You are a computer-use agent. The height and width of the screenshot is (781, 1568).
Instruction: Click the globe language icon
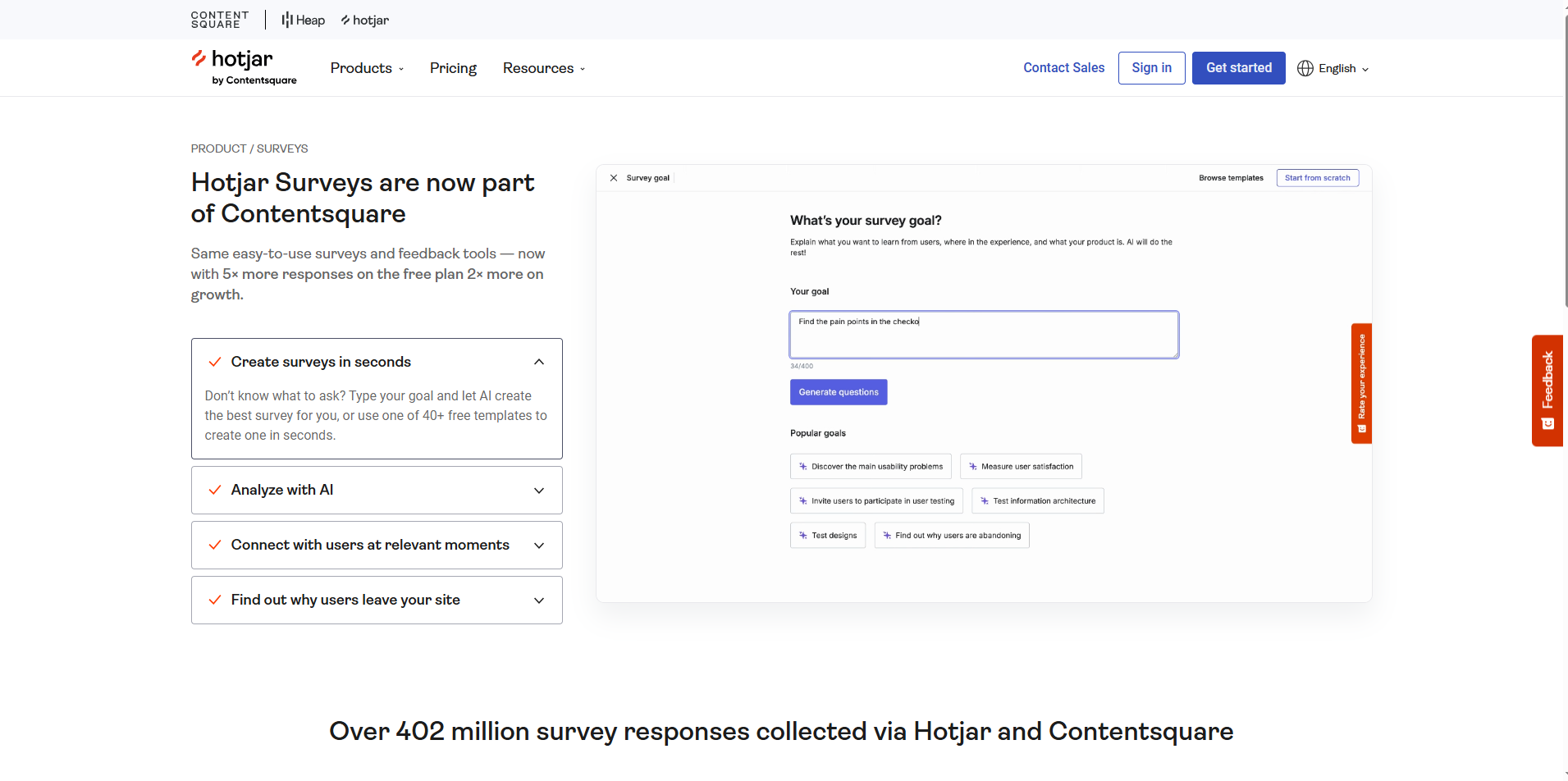[x=1305, y=68]
